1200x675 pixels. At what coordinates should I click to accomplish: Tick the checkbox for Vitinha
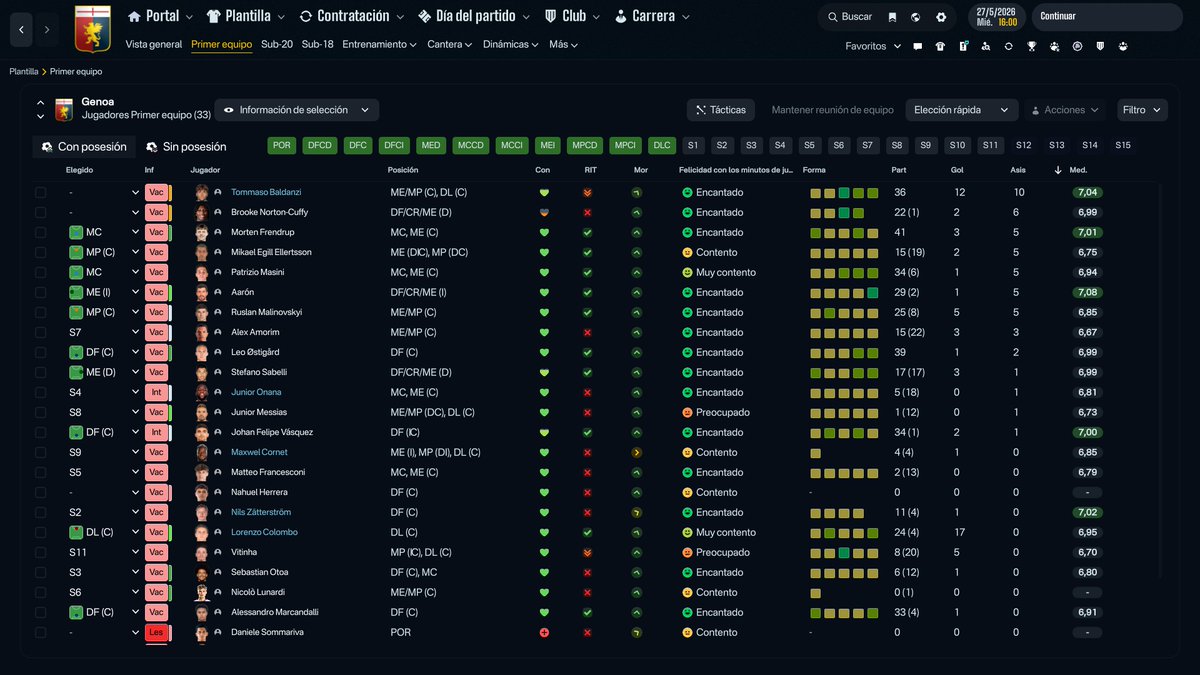(41, 552)
